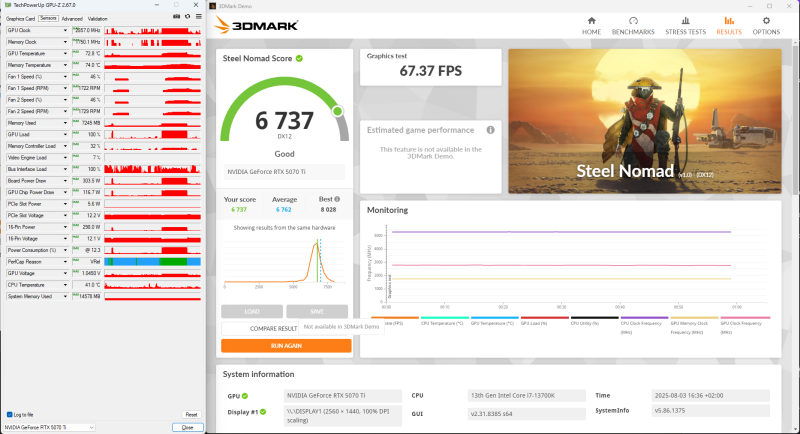Open Fan 1 Speed (%) sensor dropdown
This screenshot has width=800, height=434.
[65, 76]
